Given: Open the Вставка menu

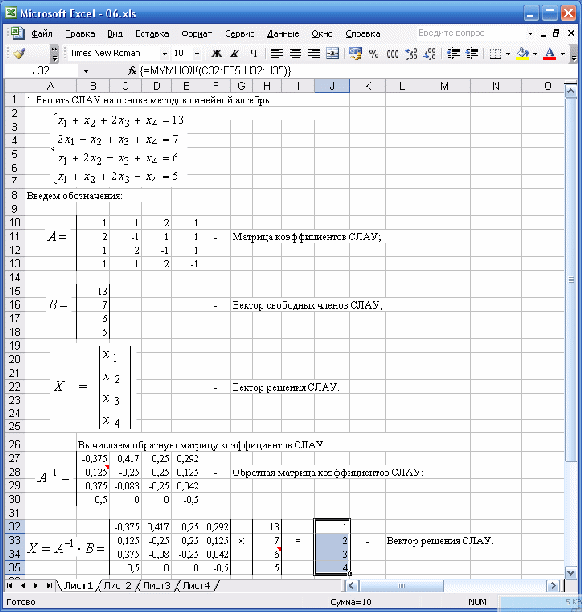Looking at the screenshot, I should tap(152, 34).
